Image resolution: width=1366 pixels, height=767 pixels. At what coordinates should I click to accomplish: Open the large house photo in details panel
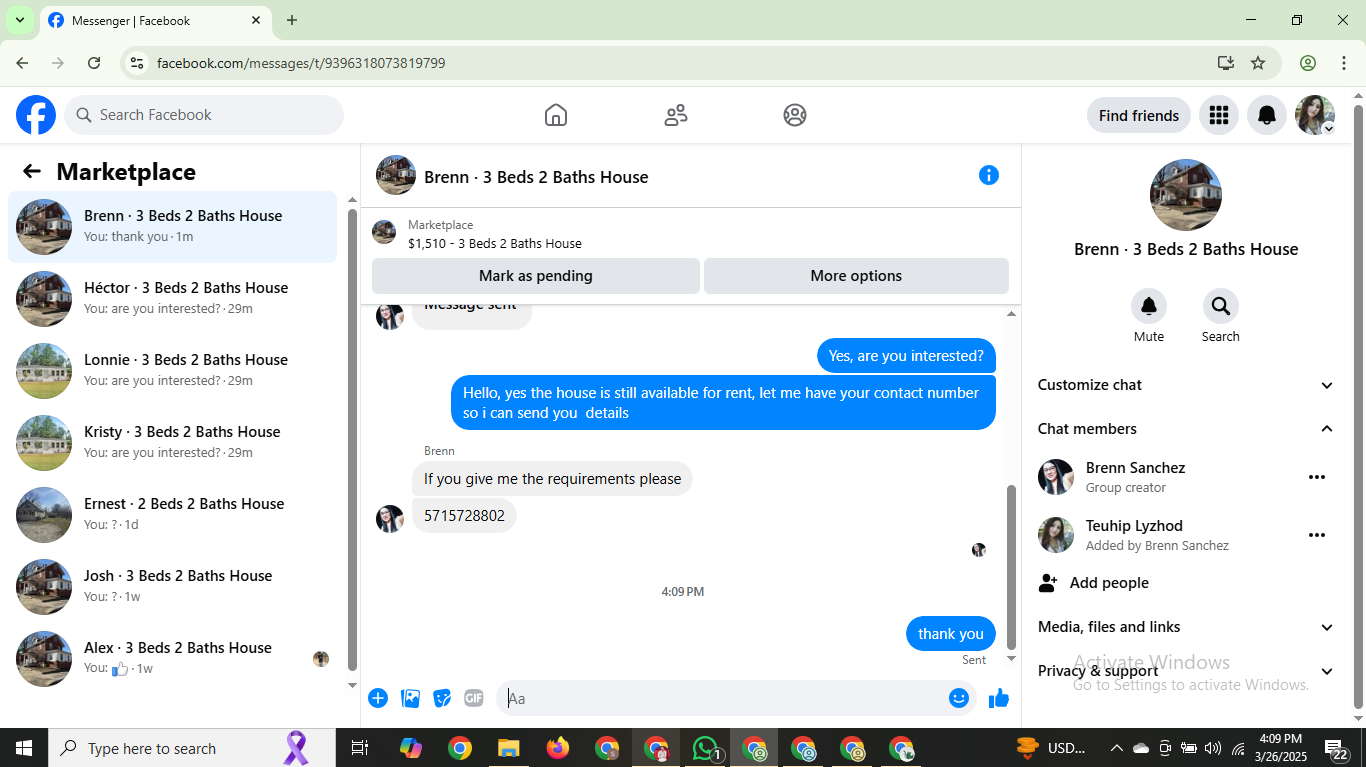tap(1186, 195)
